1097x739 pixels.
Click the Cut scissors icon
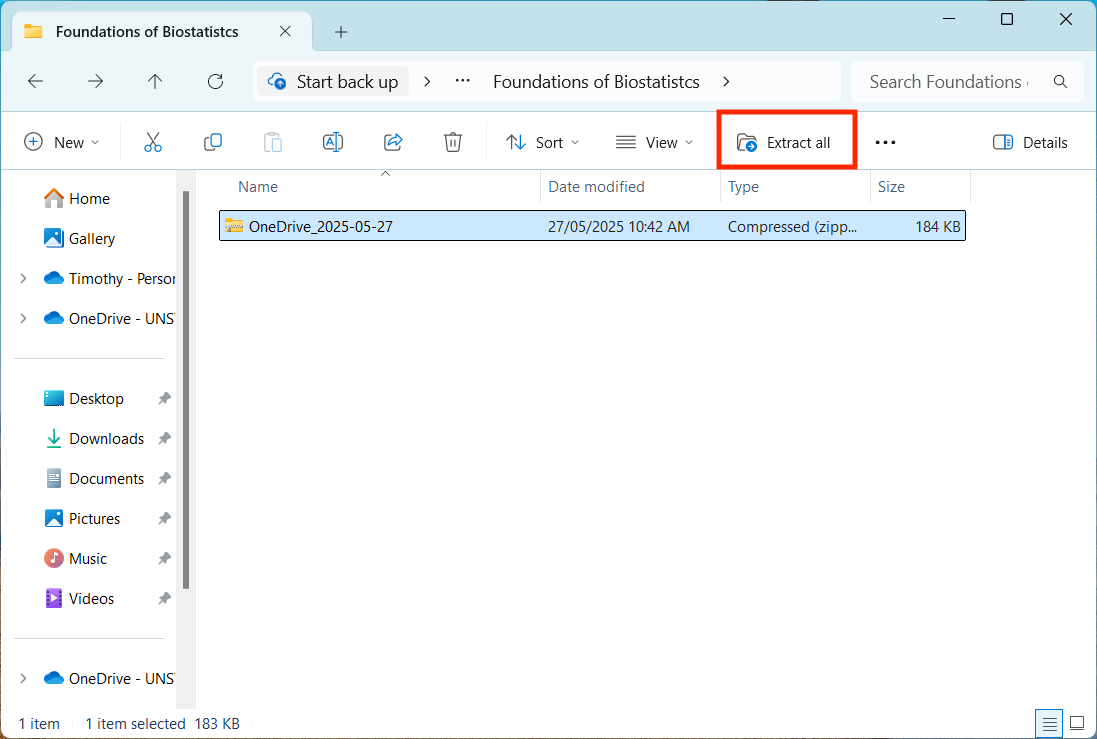[x=153, y=142]
